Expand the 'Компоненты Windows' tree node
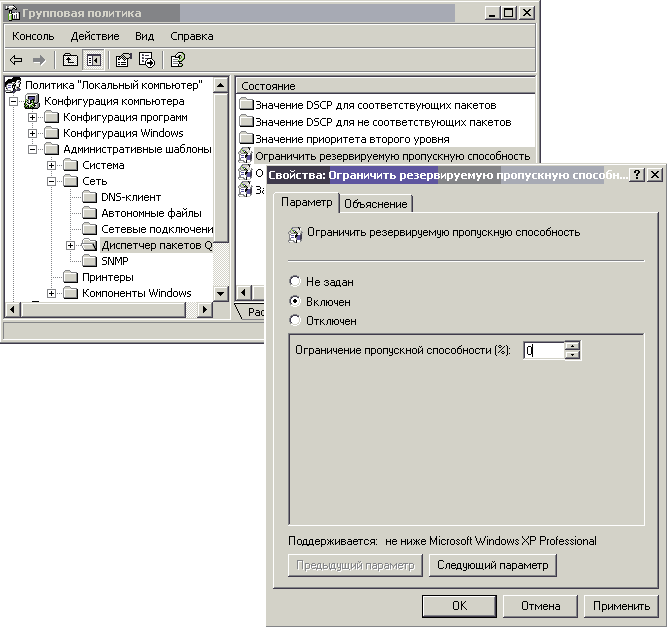 [52, 293]
